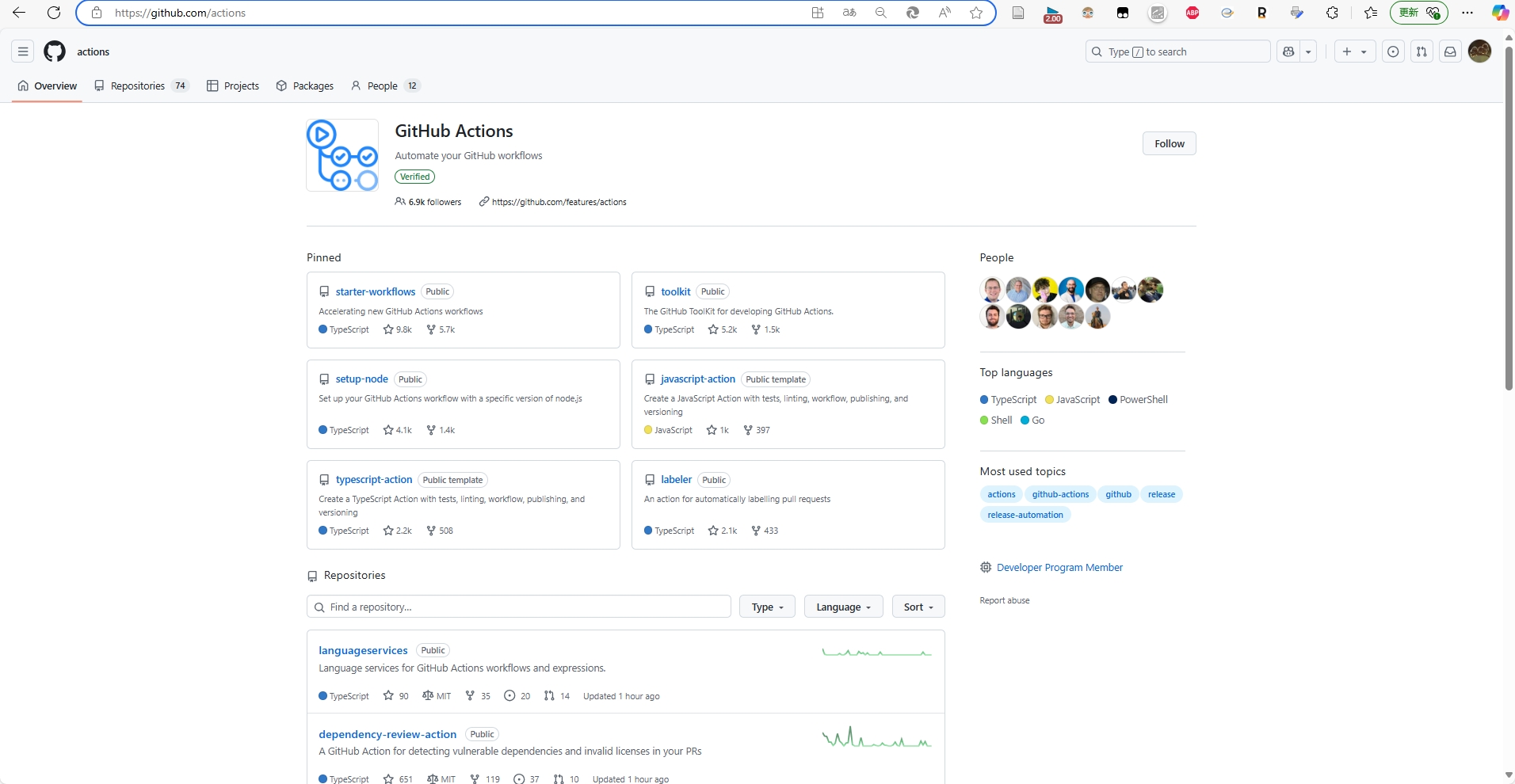Open the Language filter dropdown

(843, 607)
